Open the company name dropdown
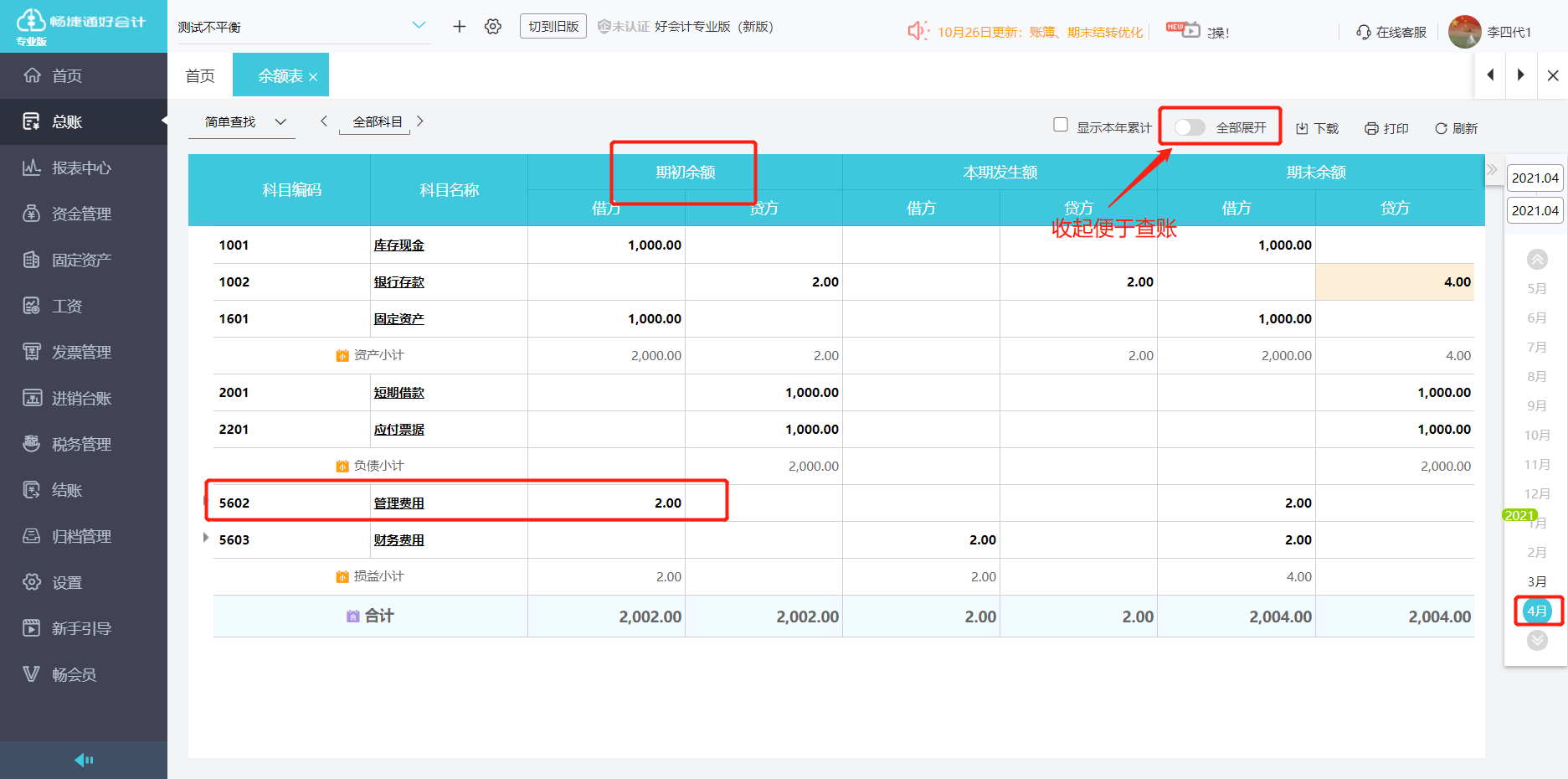This screenshot has width=1568, height=779. 419,26
